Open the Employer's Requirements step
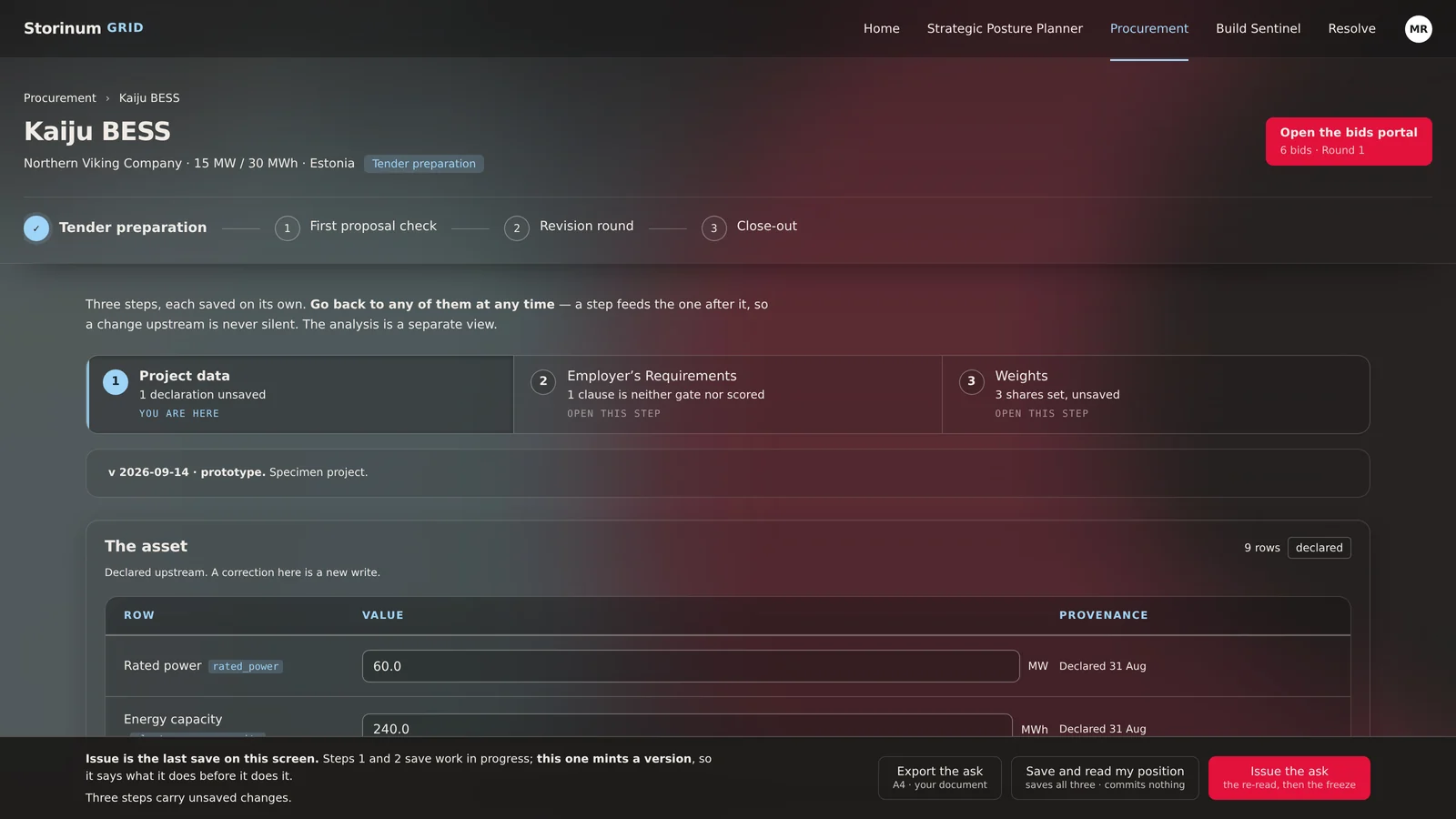The width and height of the screenshot is (1456, 819). [728, 394]
